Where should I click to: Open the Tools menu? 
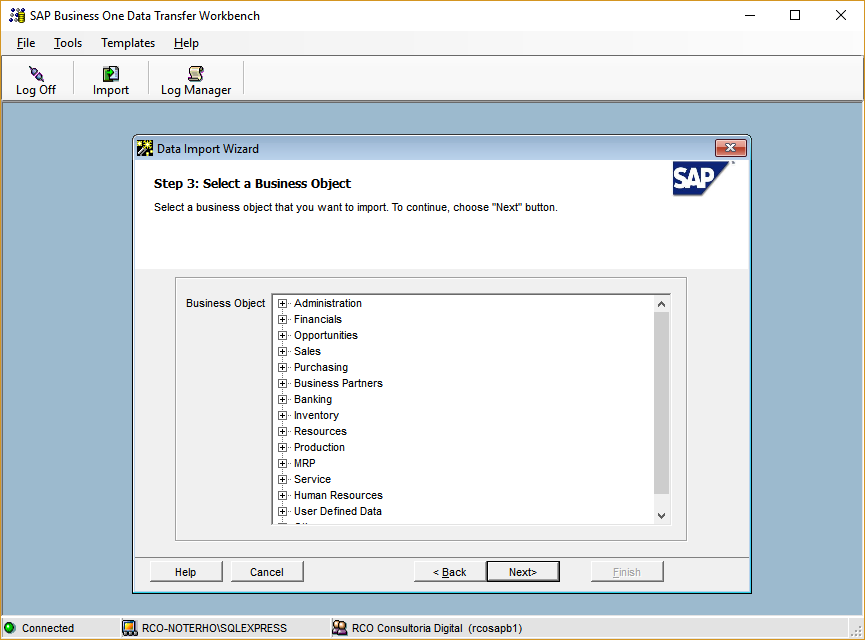tap(68, 43)
